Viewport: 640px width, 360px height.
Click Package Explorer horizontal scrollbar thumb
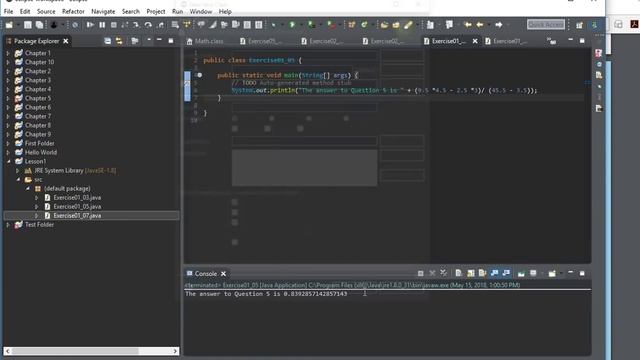(75, 351)
